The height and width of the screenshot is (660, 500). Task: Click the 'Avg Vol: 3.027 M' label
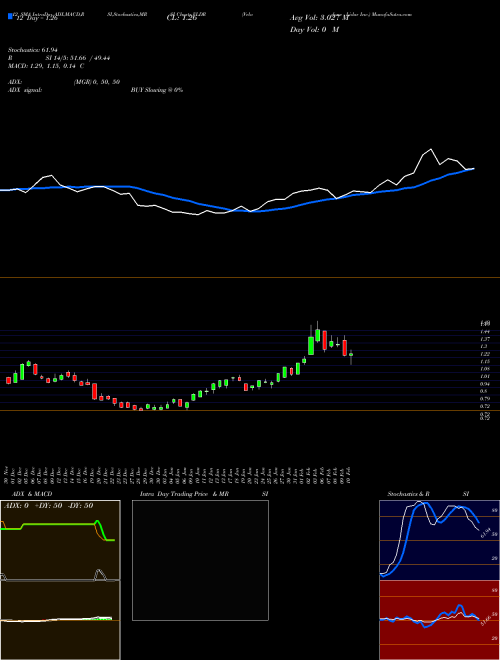pos(319,18)
